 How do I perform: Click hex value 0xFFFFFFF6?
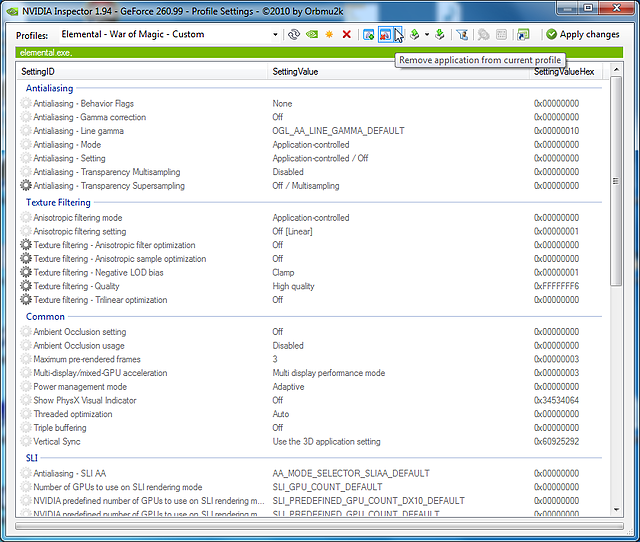click(556, 286)
